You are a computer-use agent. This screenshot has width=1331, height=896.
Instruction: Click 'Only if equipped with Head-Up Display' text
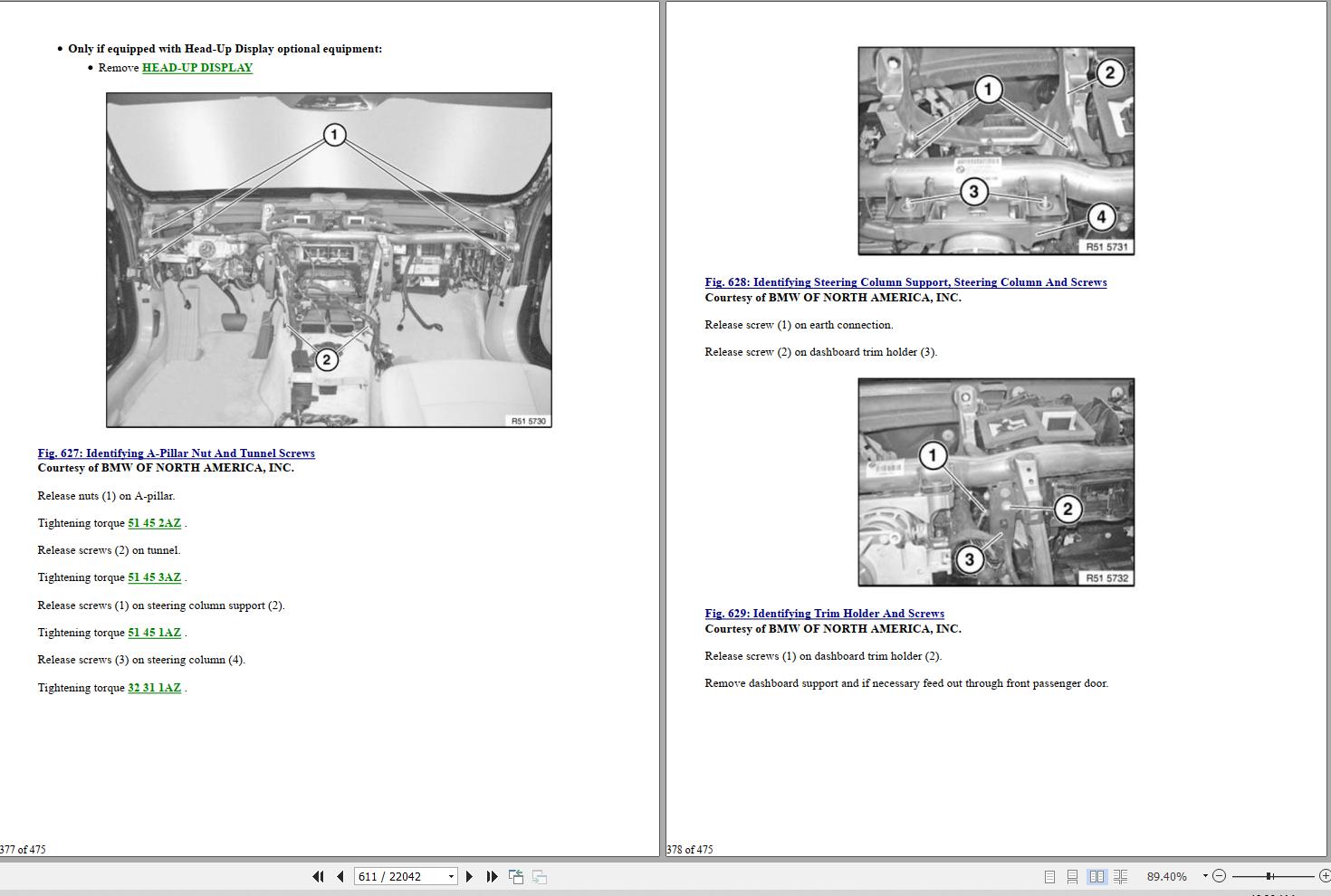[x=225, y=49]
